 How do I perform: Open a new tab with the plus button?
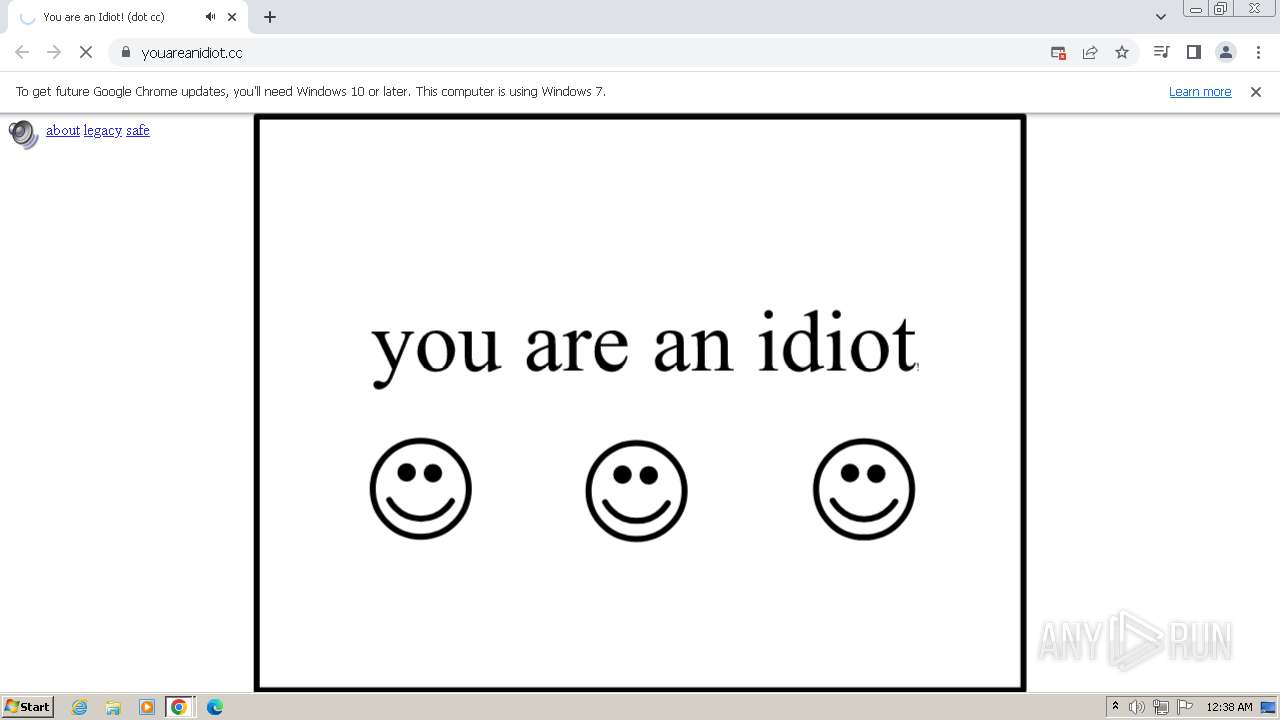click(270, 17)
